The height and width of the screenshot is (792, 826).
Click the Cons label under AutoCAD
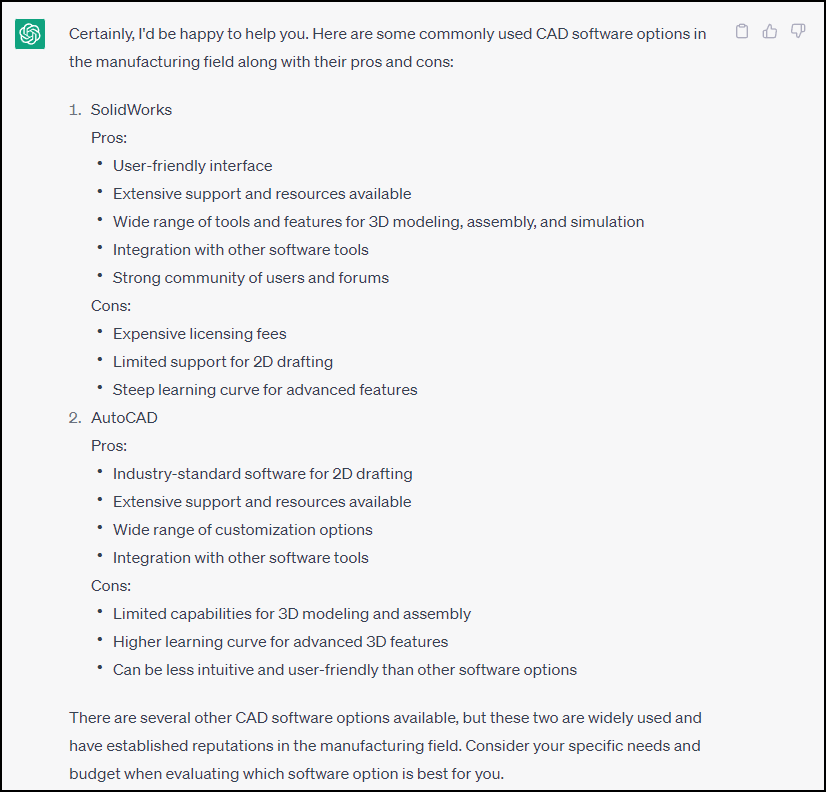[x=111, y=586]
